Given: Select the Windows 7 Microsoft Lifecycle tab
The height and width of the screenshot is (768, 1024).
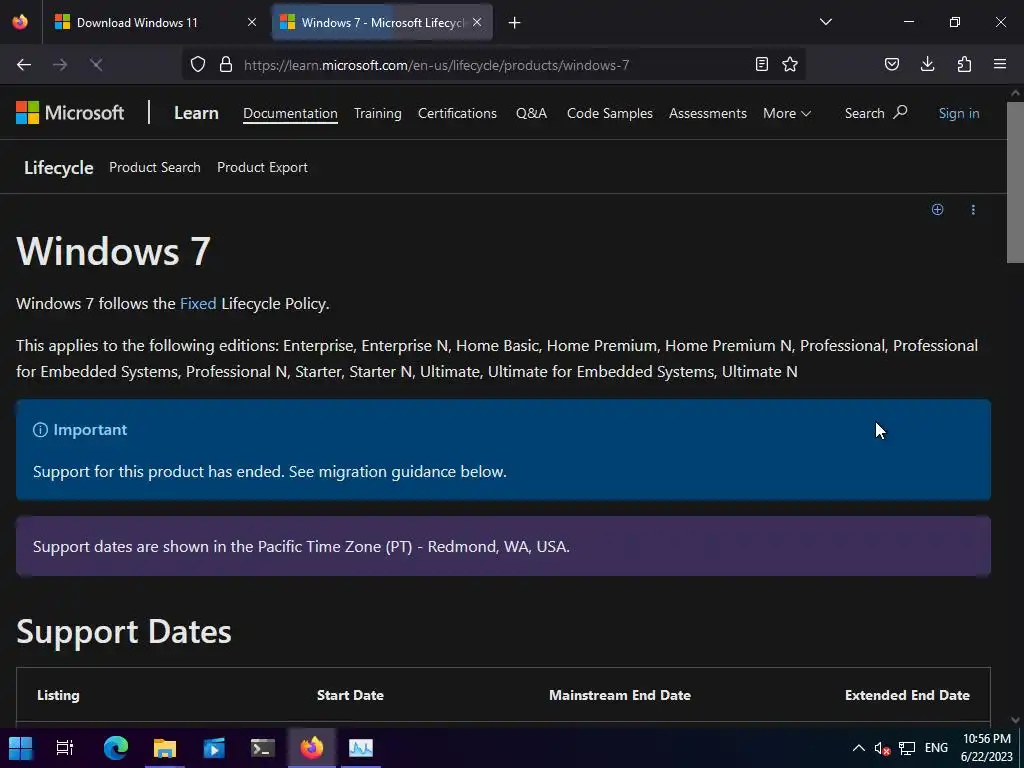Looking at the screenshot, I should [x=381, y=22].
